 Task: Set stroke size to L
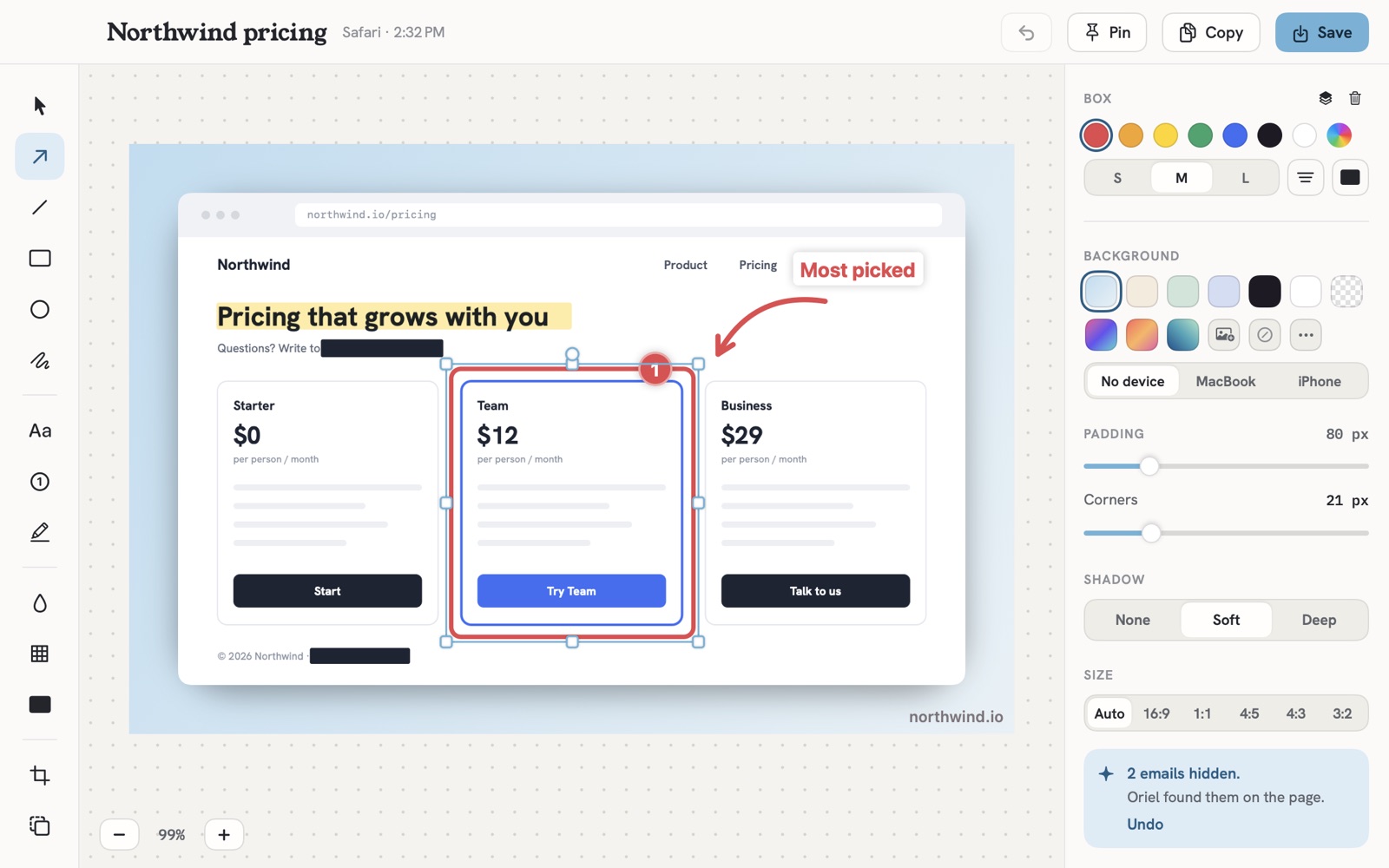1245,178
